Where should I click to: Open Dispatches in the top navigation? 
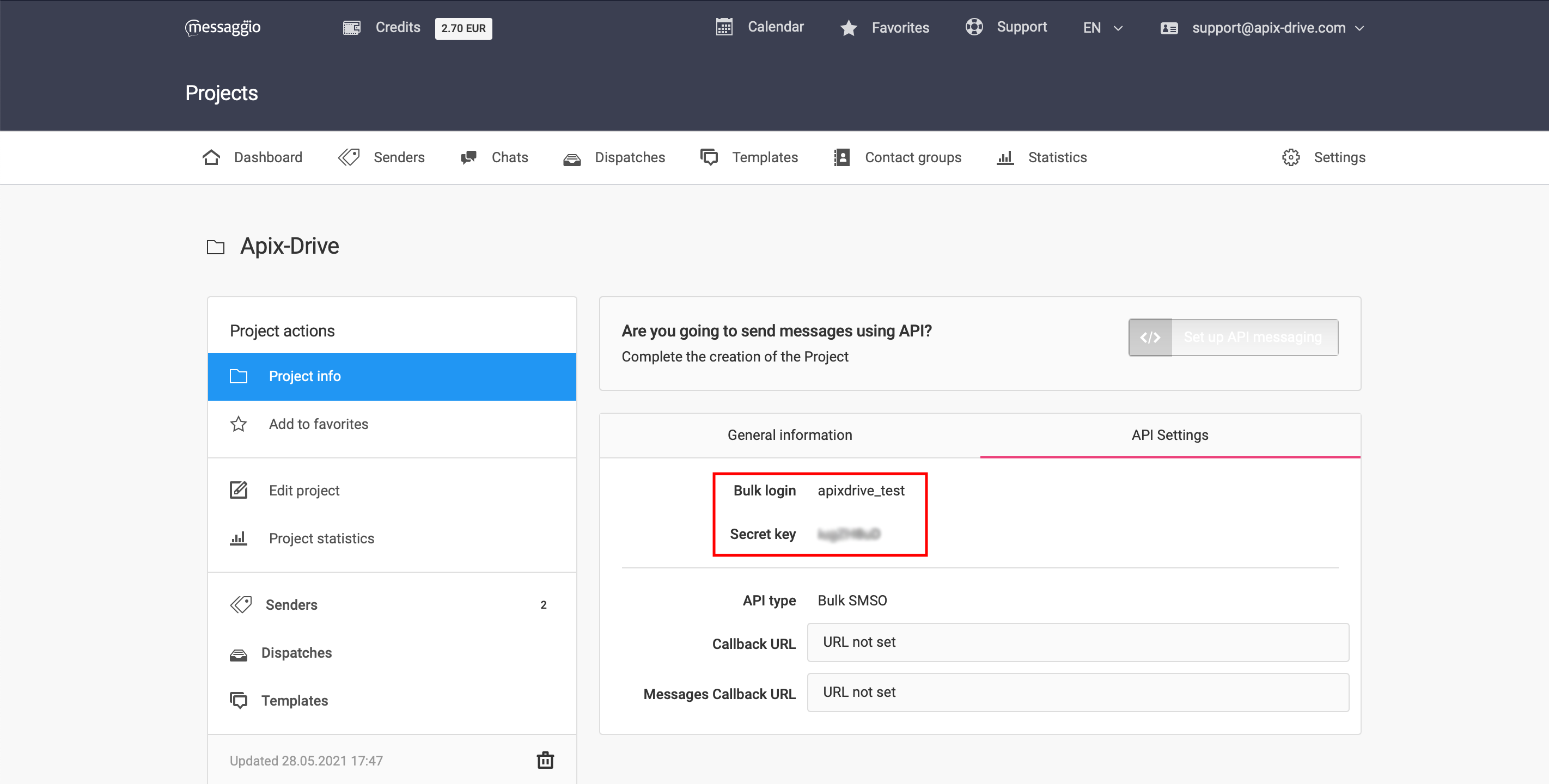(630, 157)
